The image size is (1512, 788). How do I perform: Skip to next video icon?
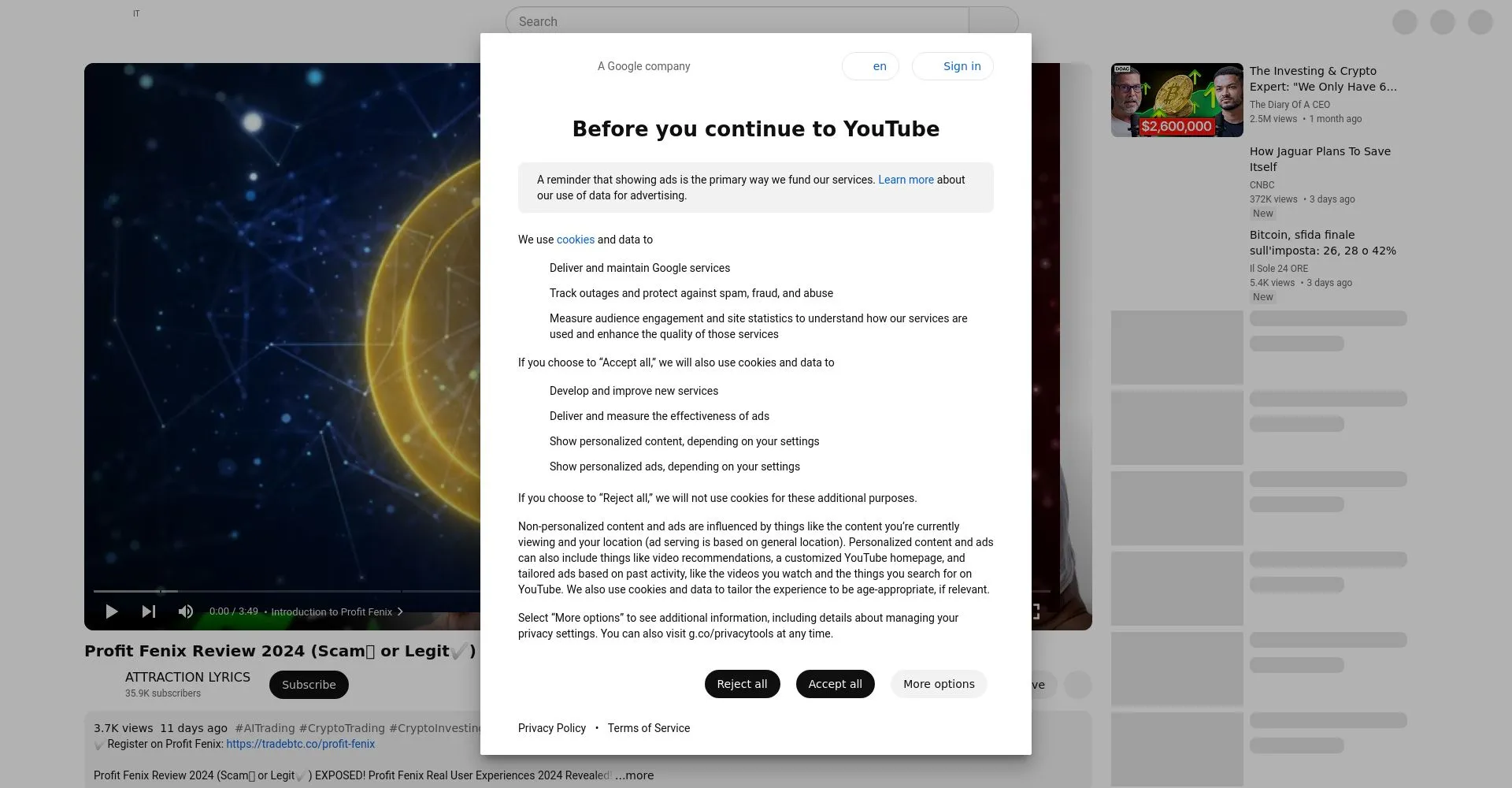pyautogui.click(x=149, y=611)
